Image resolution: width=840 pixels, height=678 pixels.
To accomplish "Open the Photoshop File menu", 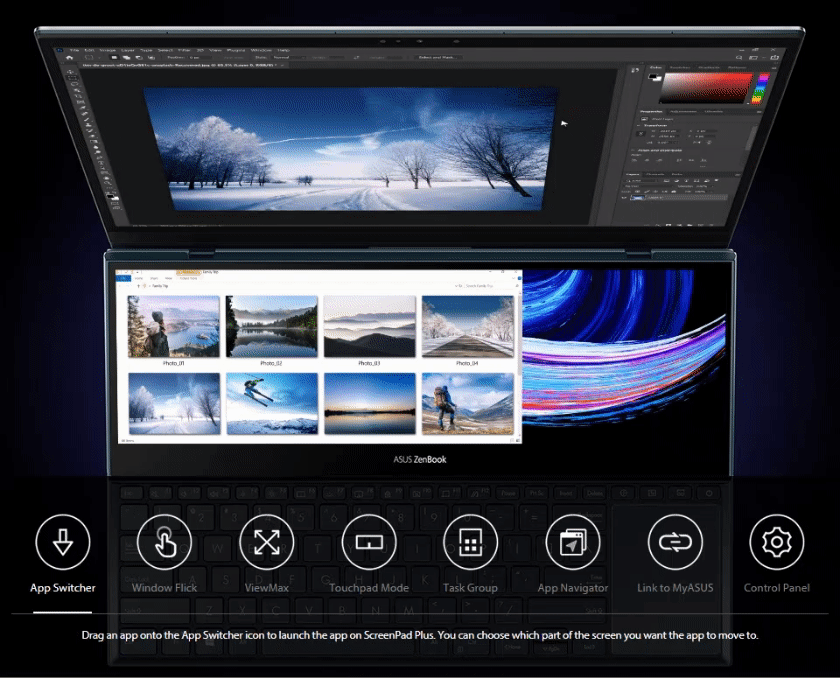I will point(74,50).
